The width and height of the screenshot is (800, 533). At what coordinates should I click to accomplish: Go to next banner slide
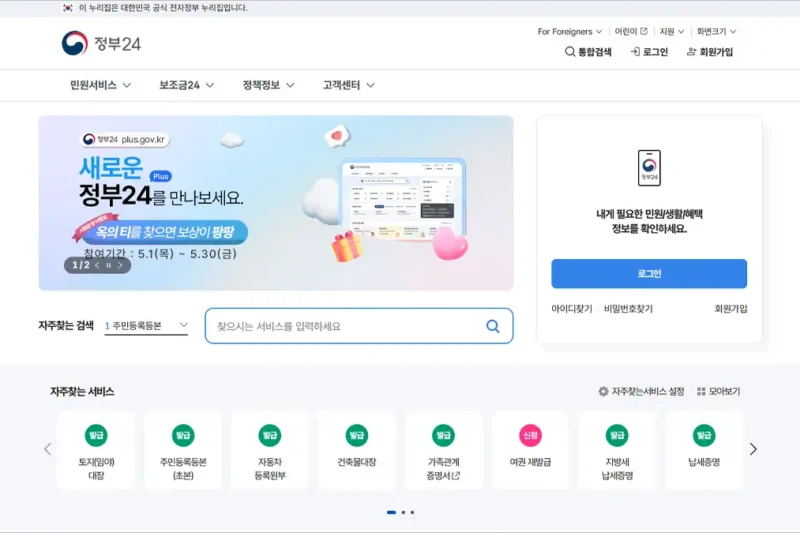[x=120, y=265]
